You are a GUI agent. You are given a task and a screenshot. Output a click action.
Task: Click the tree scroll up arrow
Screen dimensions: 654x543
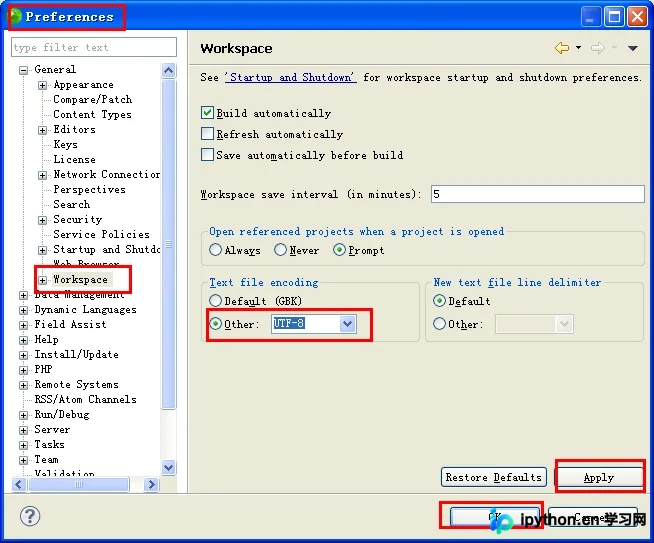169,70
